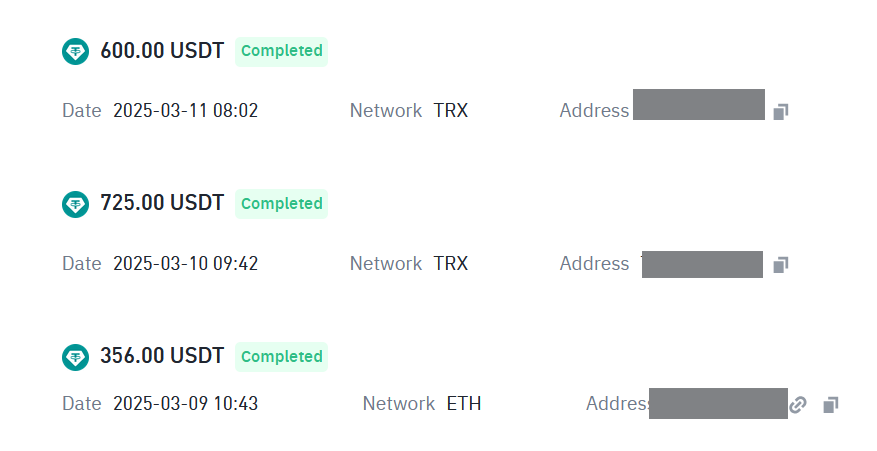Screen dimensions: 877x451
Task: Select Completed badge on 356.00 USDT entry
Action: (281, 357)
